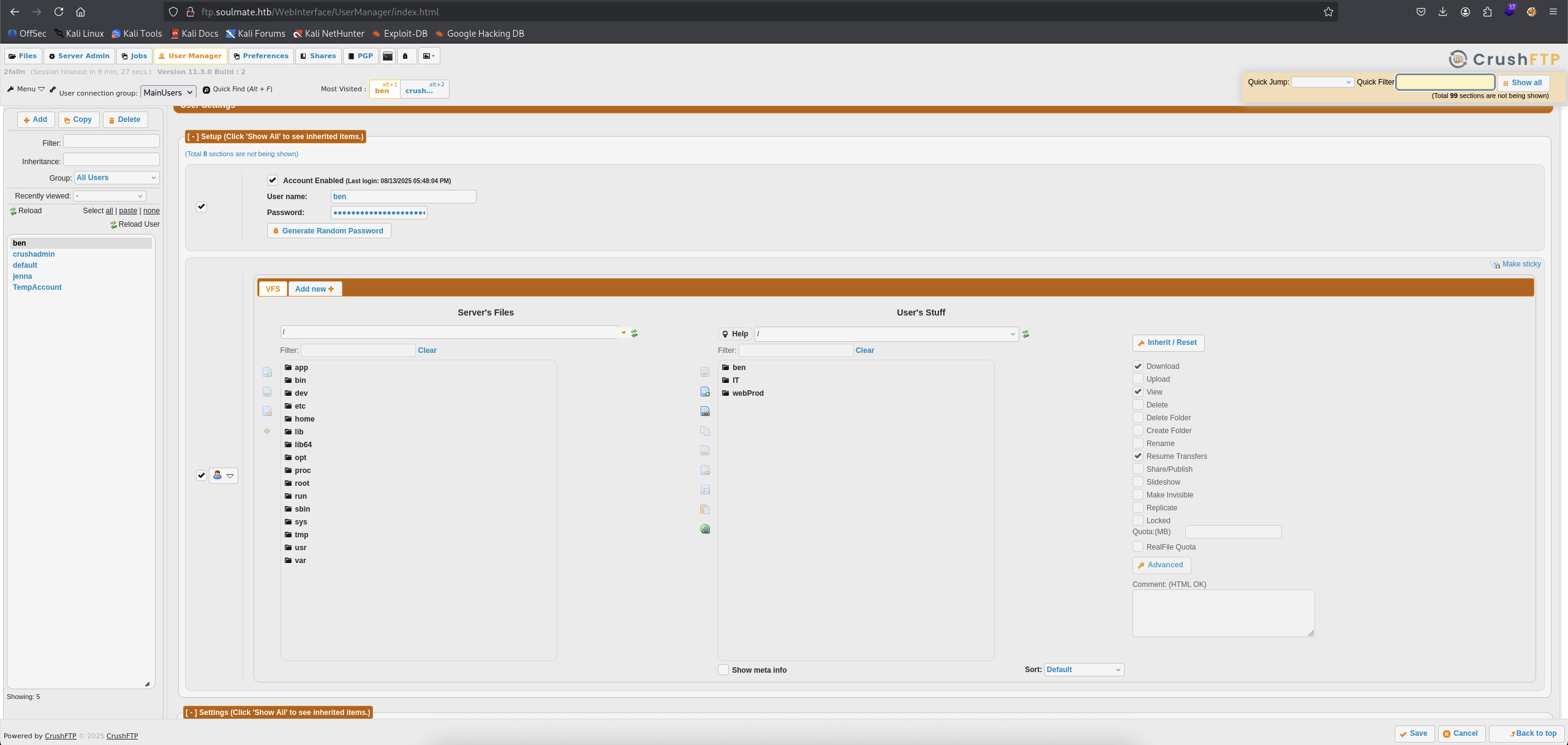Viewport: 1568px width, 745px height.
Task: Click the Quick Find search icon
Action: point(206,89)
